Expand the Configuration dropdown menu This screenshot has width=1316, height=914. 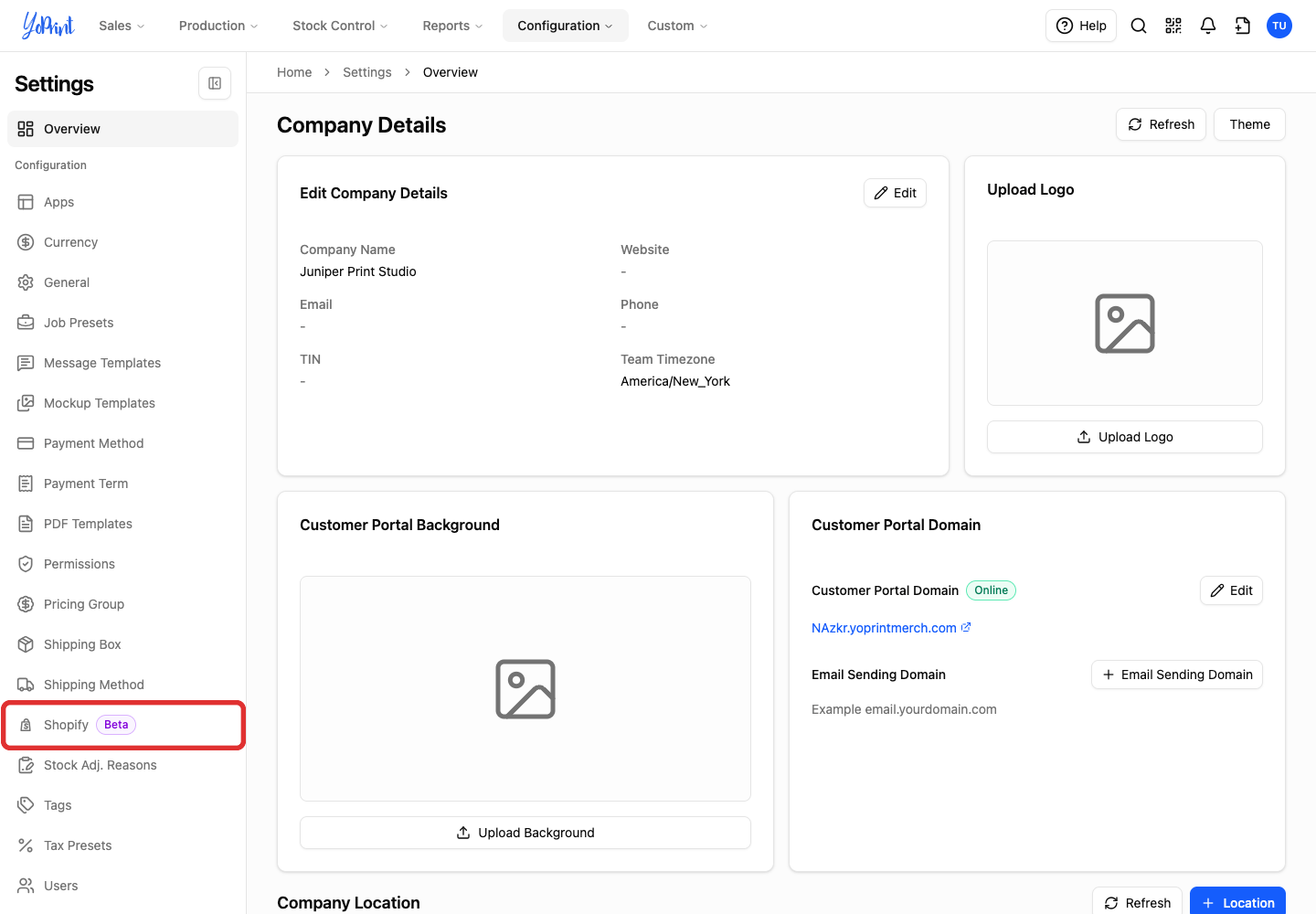565,26
